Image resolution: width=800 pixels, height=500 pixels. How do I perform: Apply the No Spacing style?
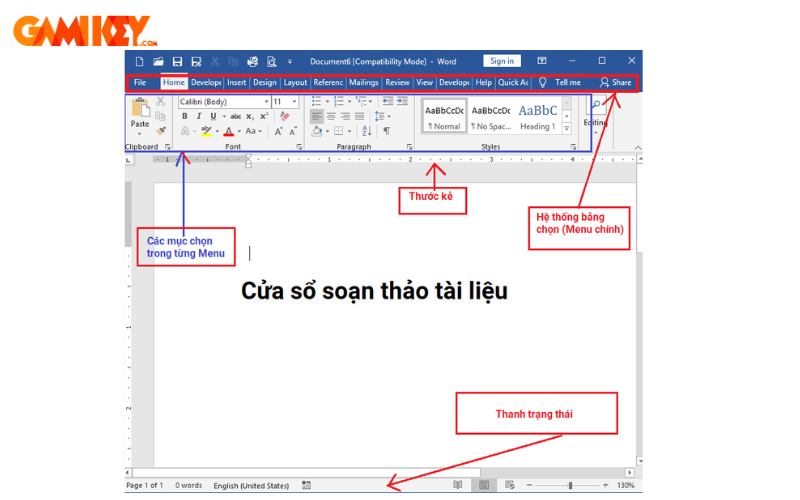coord(491,117)
